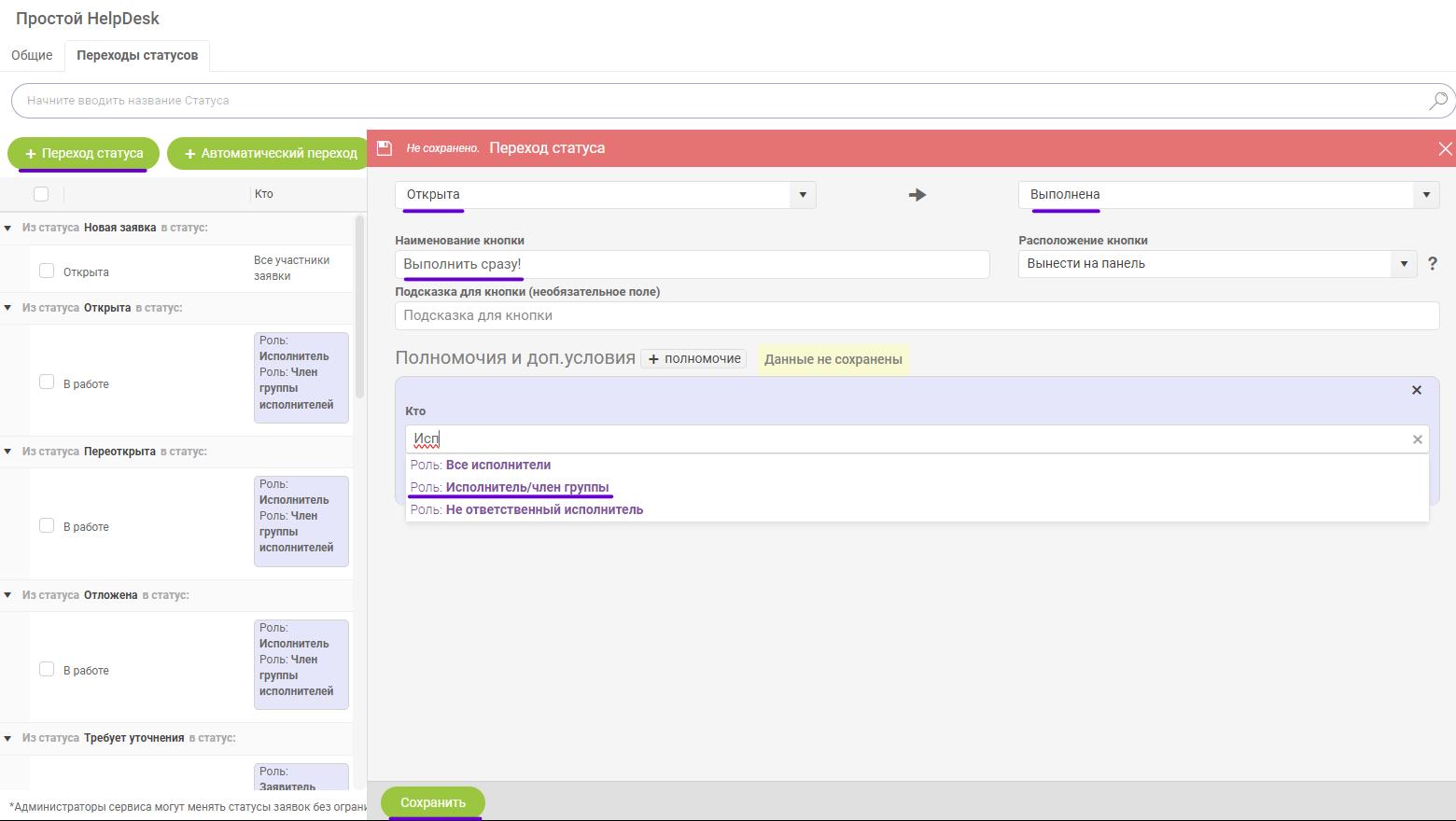Click the arrow between status dropdowns
This screenshot has width=1456, height=821.
(x=917, y=195)
